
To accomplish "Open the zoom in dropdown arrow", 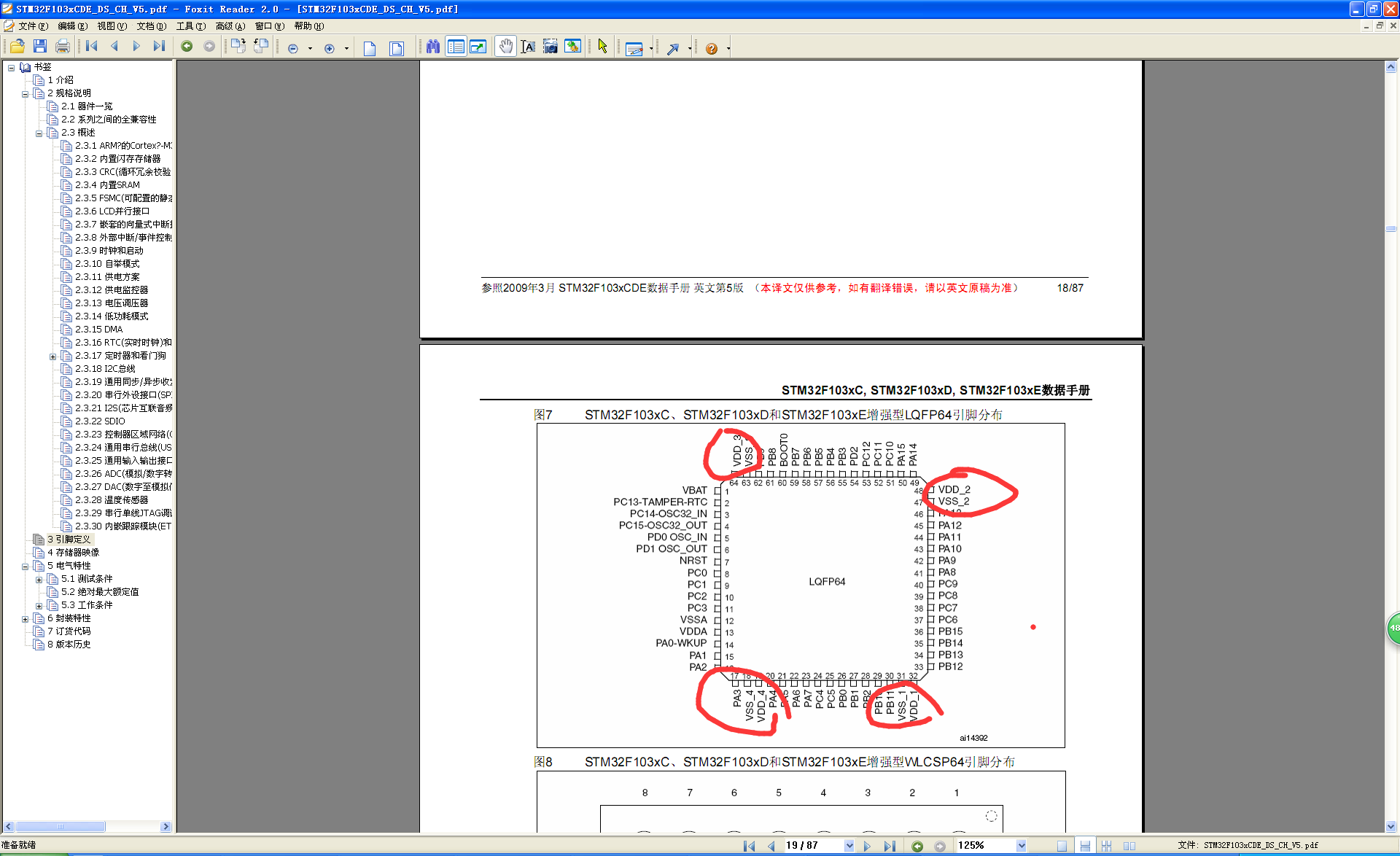I will (346, 48).
